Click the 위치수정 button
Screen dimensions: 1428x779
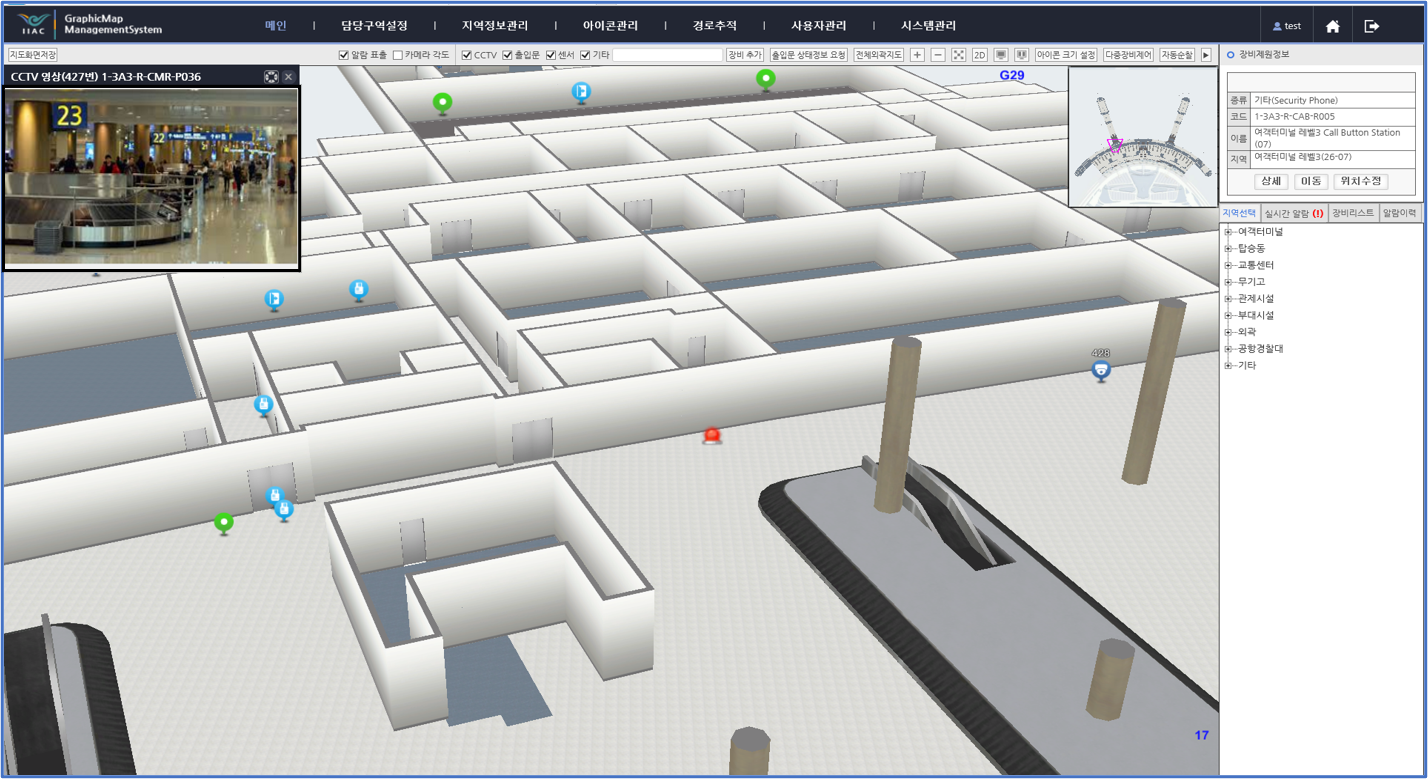[x=1360, y=181]
